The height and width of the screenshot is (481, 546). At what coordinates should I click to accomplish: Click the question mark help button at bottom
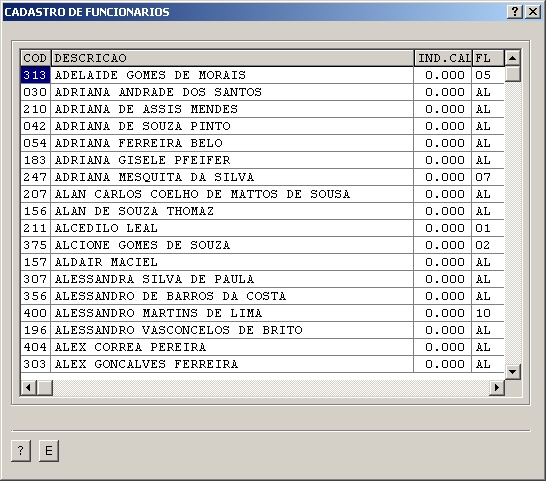(x=21, y=451)
